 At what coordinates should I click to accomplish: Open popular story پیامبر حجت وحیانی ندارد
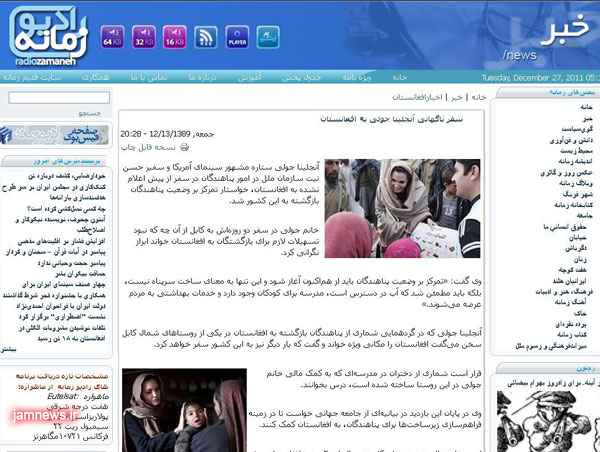pyautogui.click(x=72, y=263)
